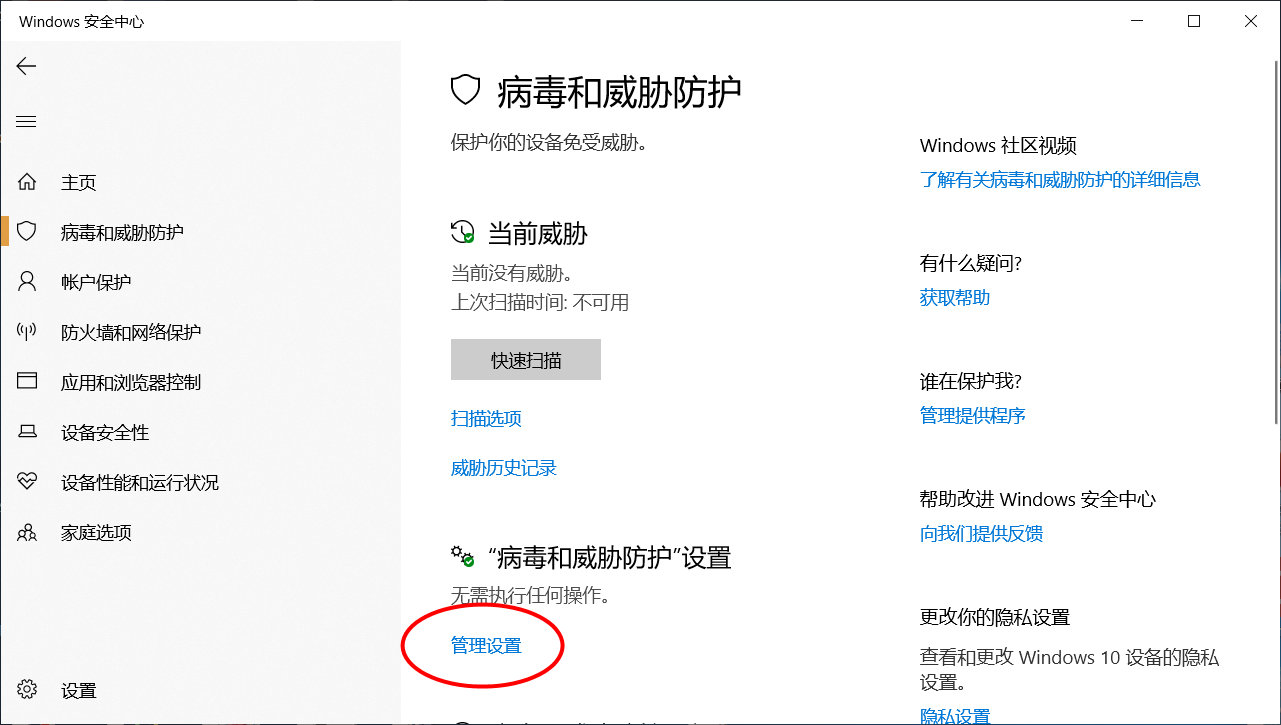This screenshot has height=725, width=1281.
Task: Start a 快速扫描
Action: (x=526, y=359)
